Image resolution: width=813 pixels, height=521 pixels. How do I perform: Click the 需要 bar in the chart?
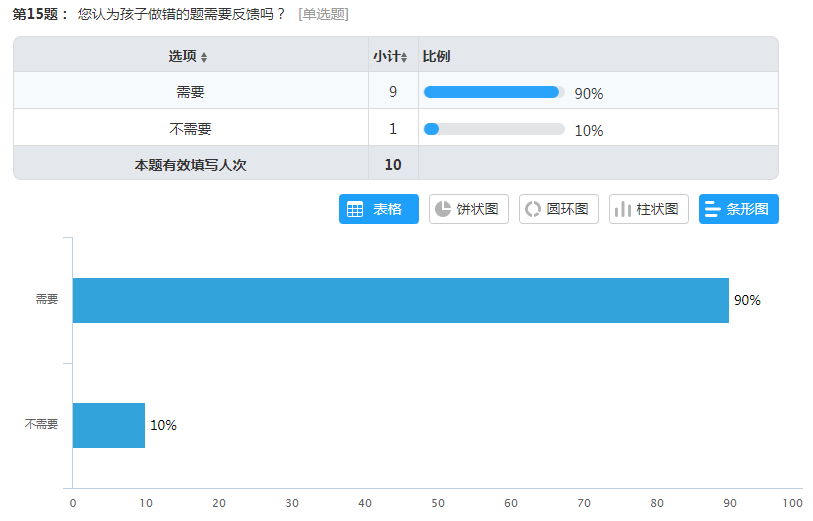[x=400, y=300]
